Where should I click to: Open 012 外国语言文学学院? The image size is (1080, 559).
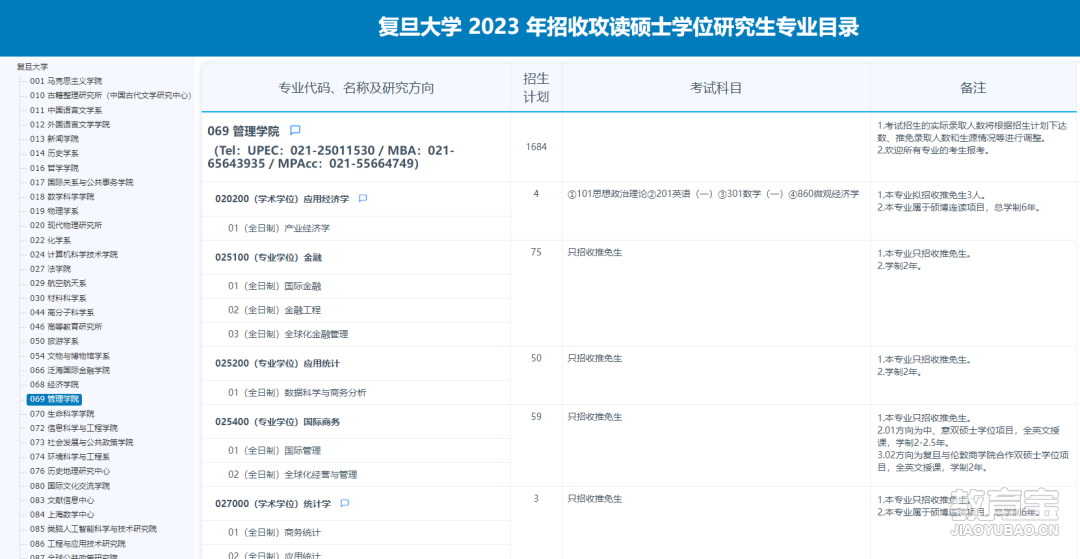click(x=70, y=125)
